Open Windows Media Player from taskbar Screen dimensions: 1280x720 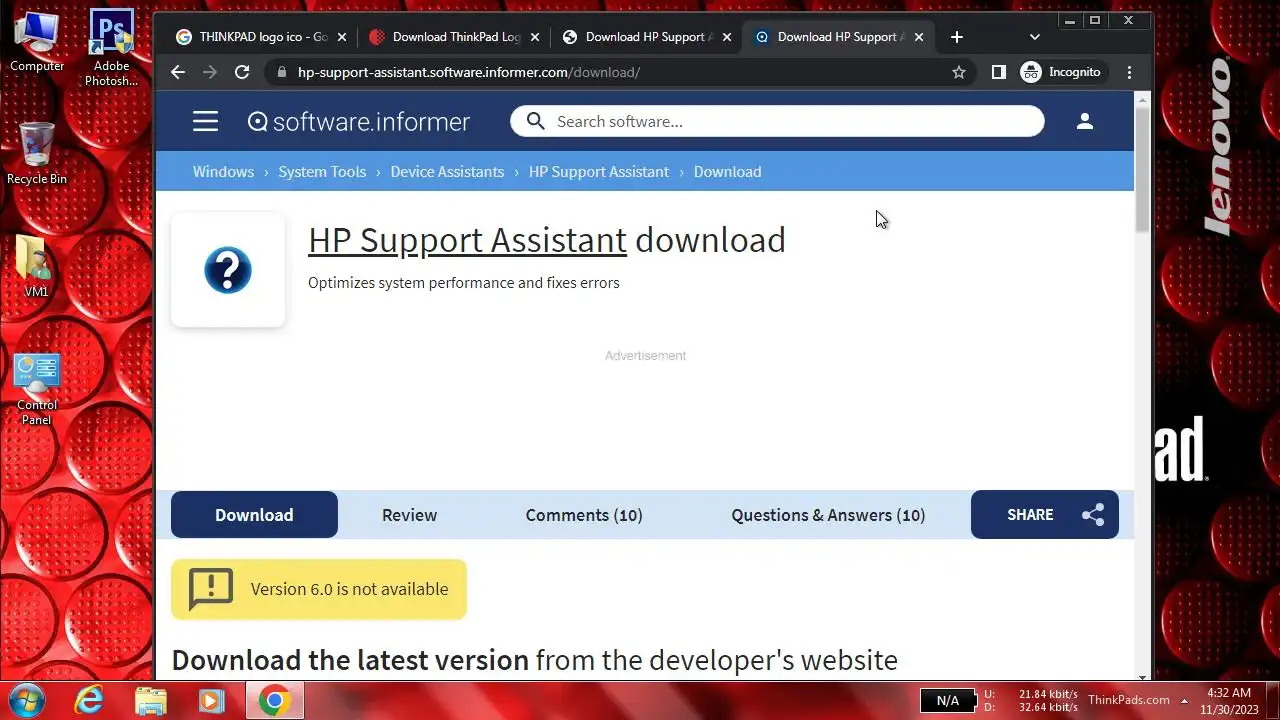click(212, 701)
